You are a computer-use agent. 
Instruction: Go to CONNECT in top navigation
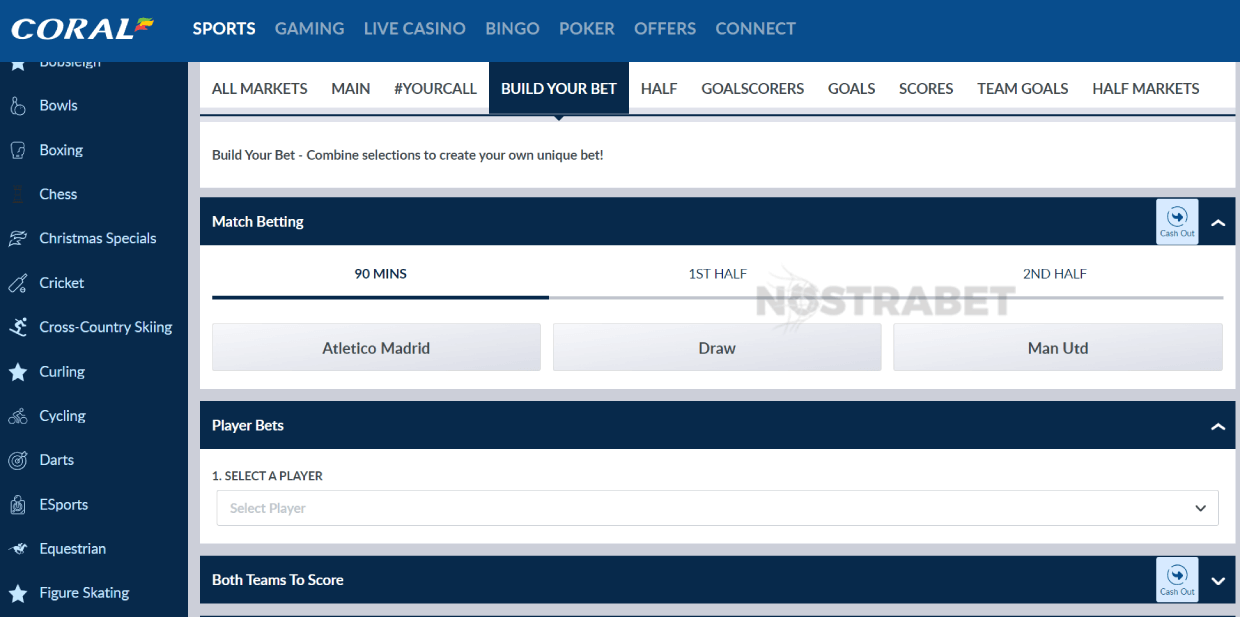756,28
